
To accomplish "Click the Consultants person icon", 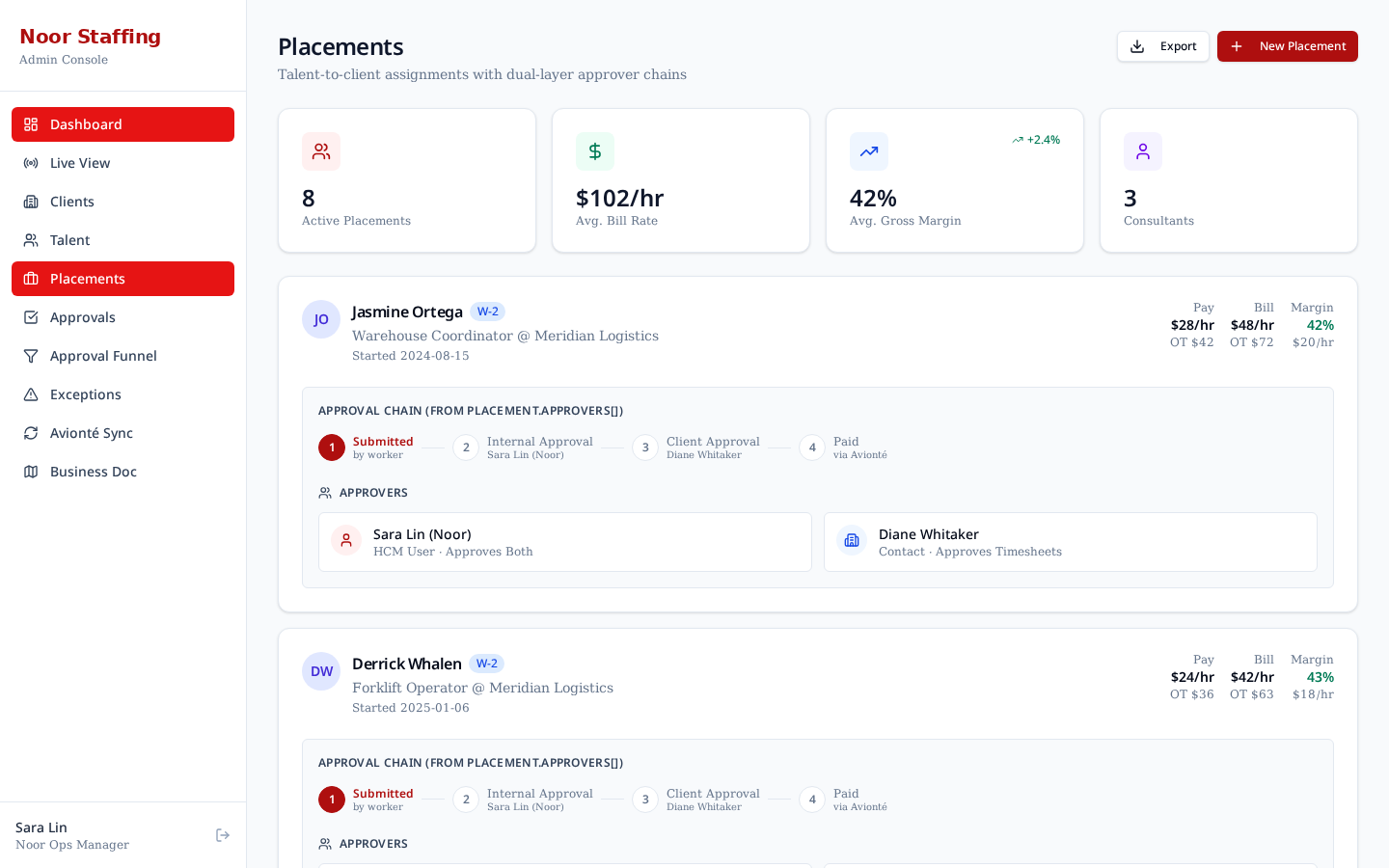I will point(1143,151).
